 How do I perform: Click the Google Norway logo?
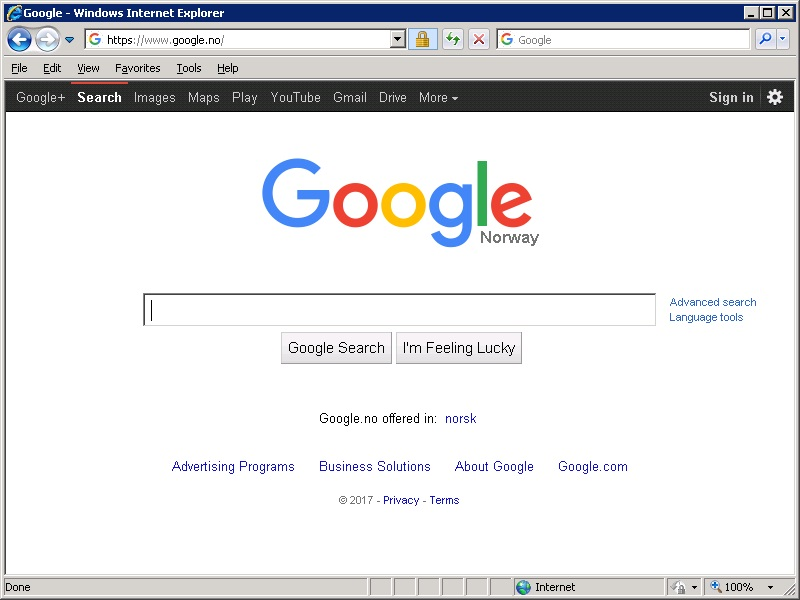pyautogui.click(x=400, y=203)
